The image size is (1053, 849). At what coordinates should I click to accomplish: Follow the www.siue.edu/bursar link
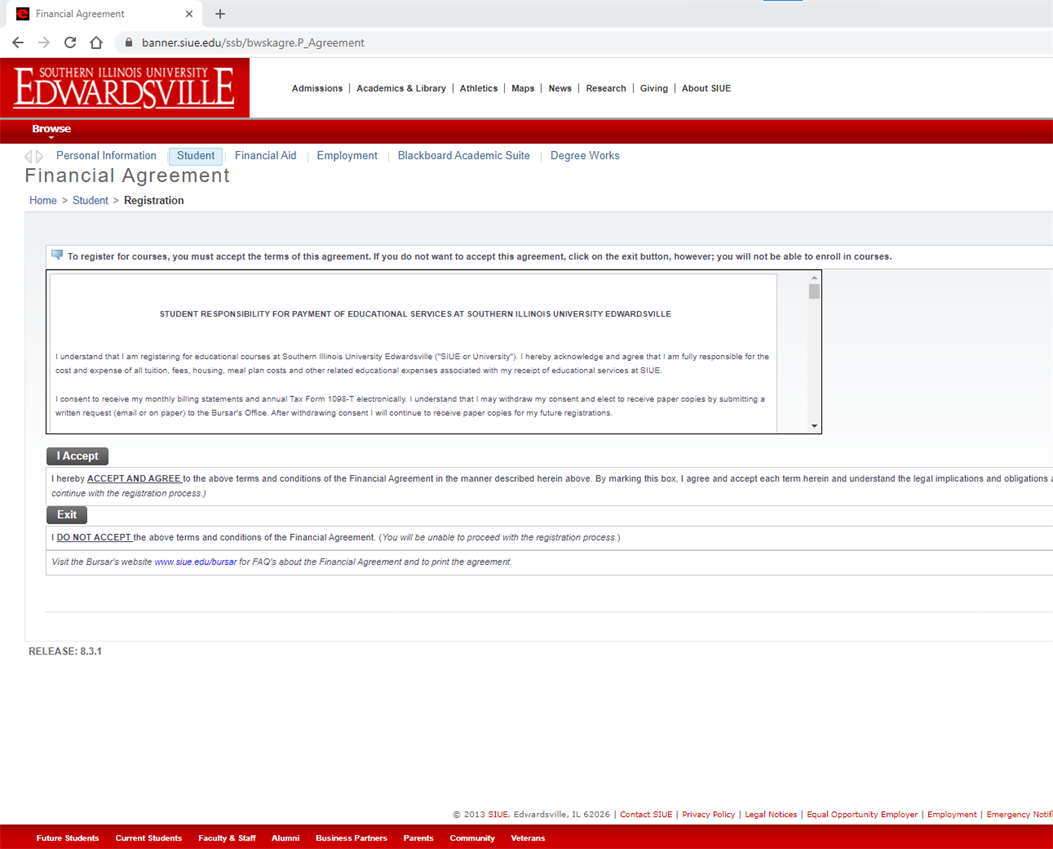(195, 562)
